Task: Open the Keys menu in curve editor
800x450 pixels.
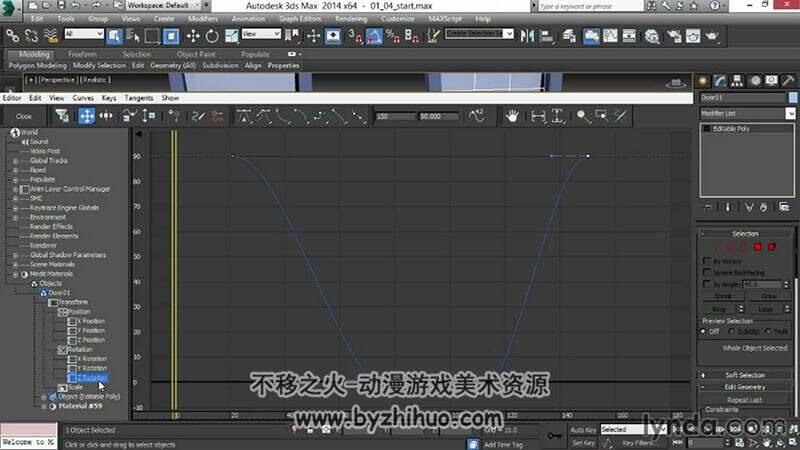Action: pyautogui.click(x=109, y=98)
